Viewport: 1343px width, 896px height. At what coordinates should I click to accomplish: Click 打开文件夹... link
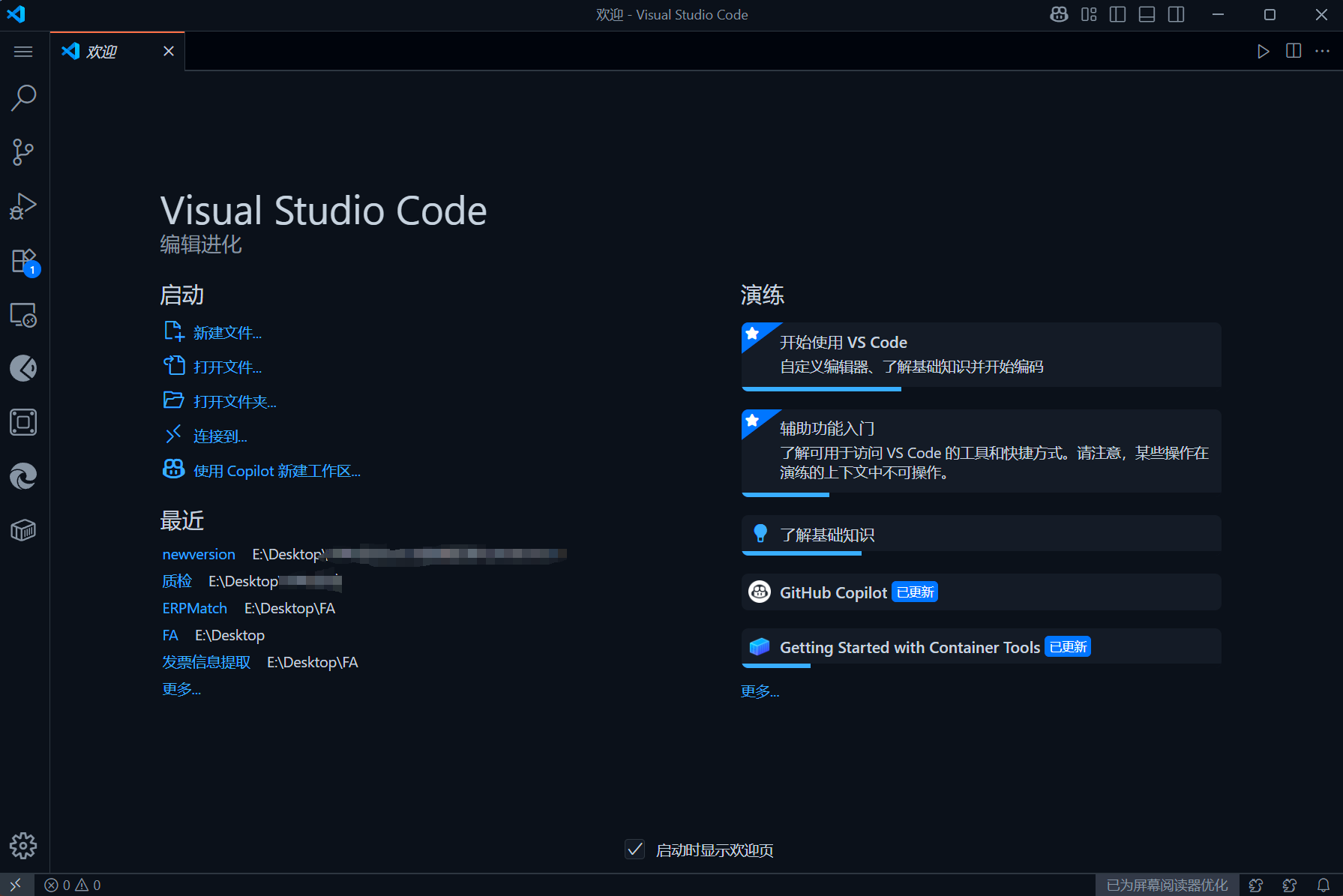click(x=235, y=402)
